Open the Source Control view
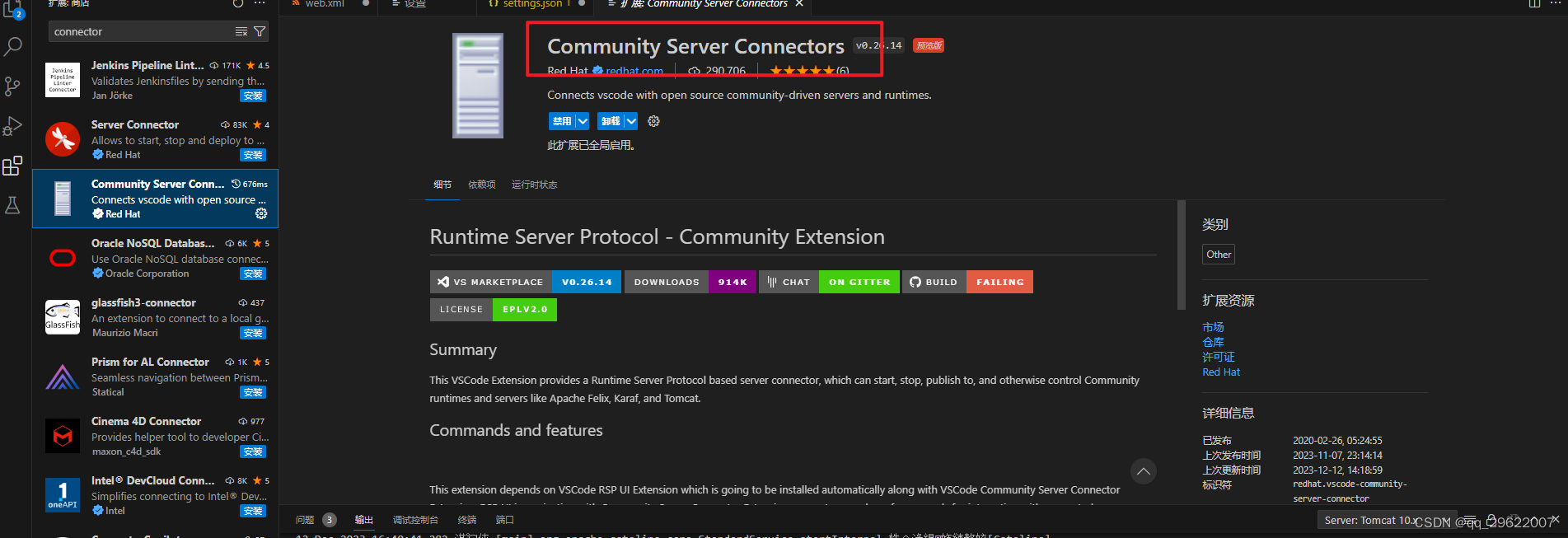 [x=13, y=87]
